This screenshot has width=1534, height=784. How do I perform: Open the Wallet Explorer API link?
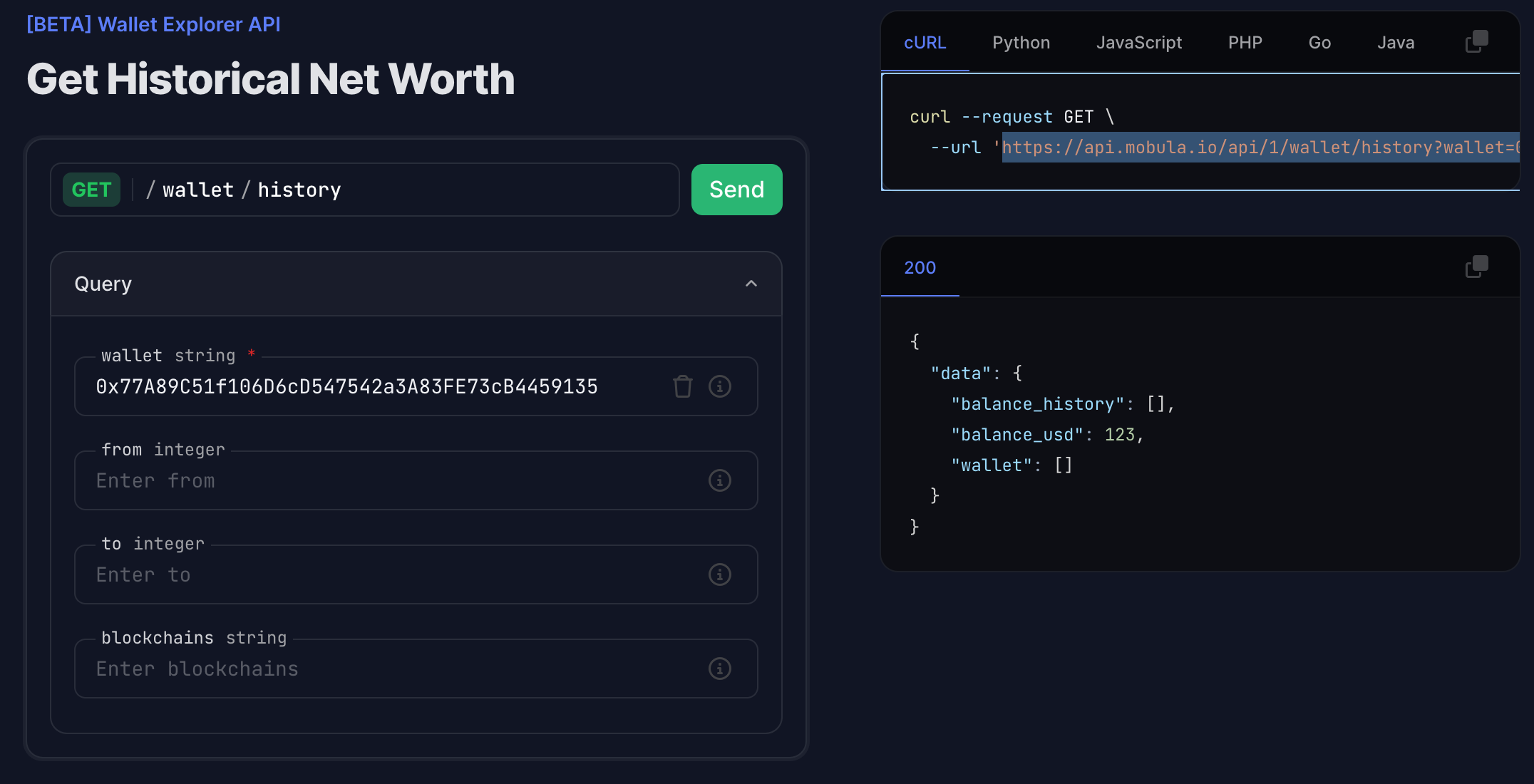[x=153, y=24]
